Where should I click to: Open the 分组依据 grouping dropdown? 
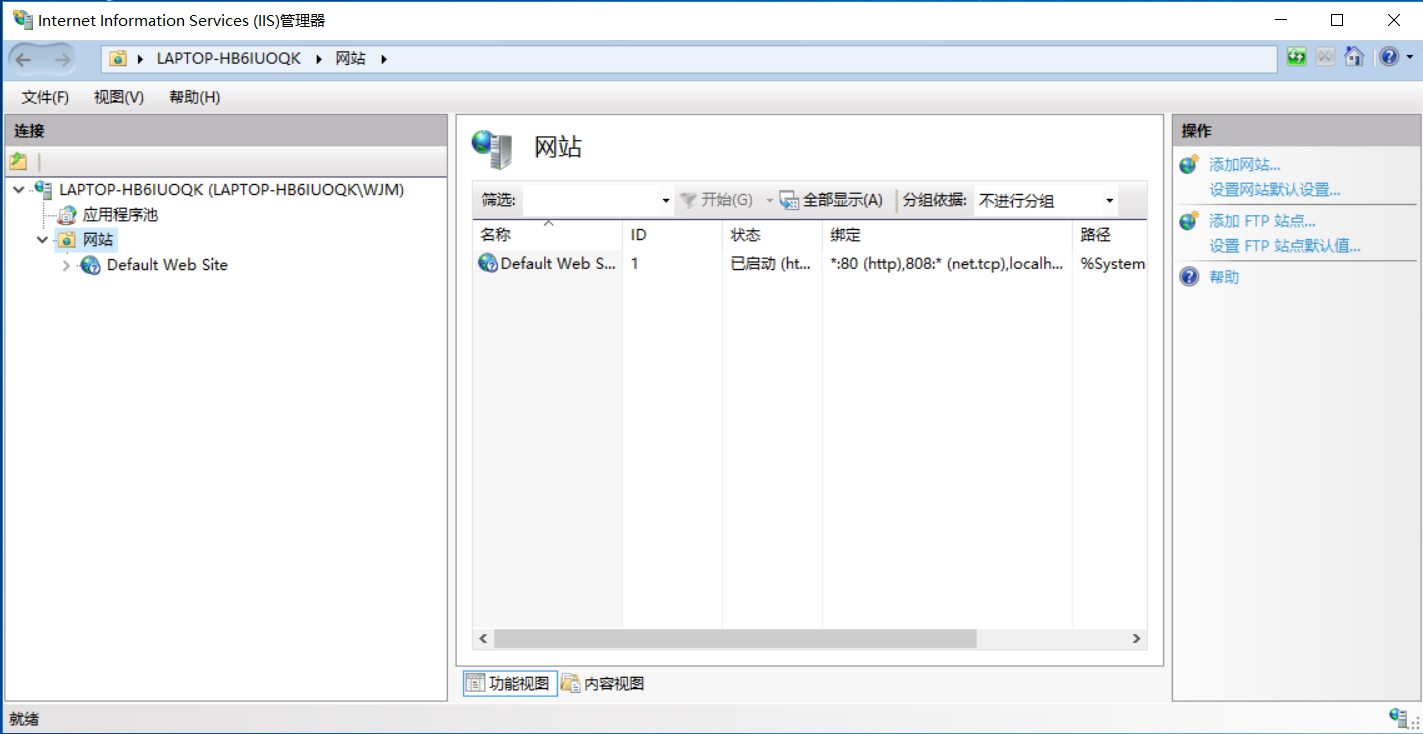coord(1108,200)
